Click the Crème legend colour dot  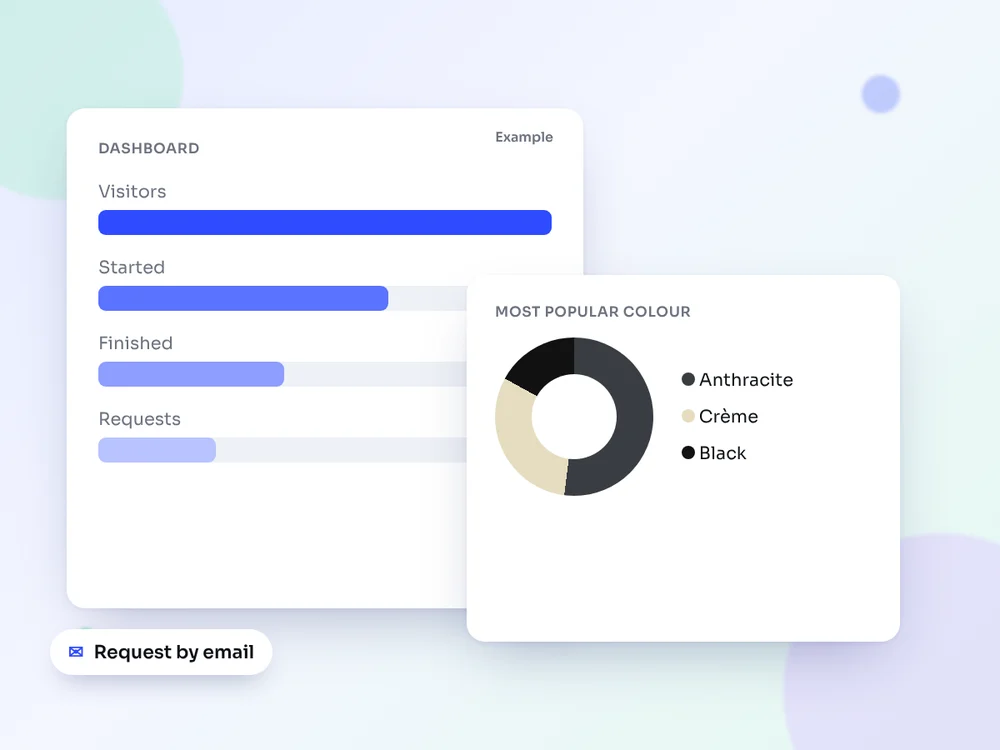tap(688, 416)
